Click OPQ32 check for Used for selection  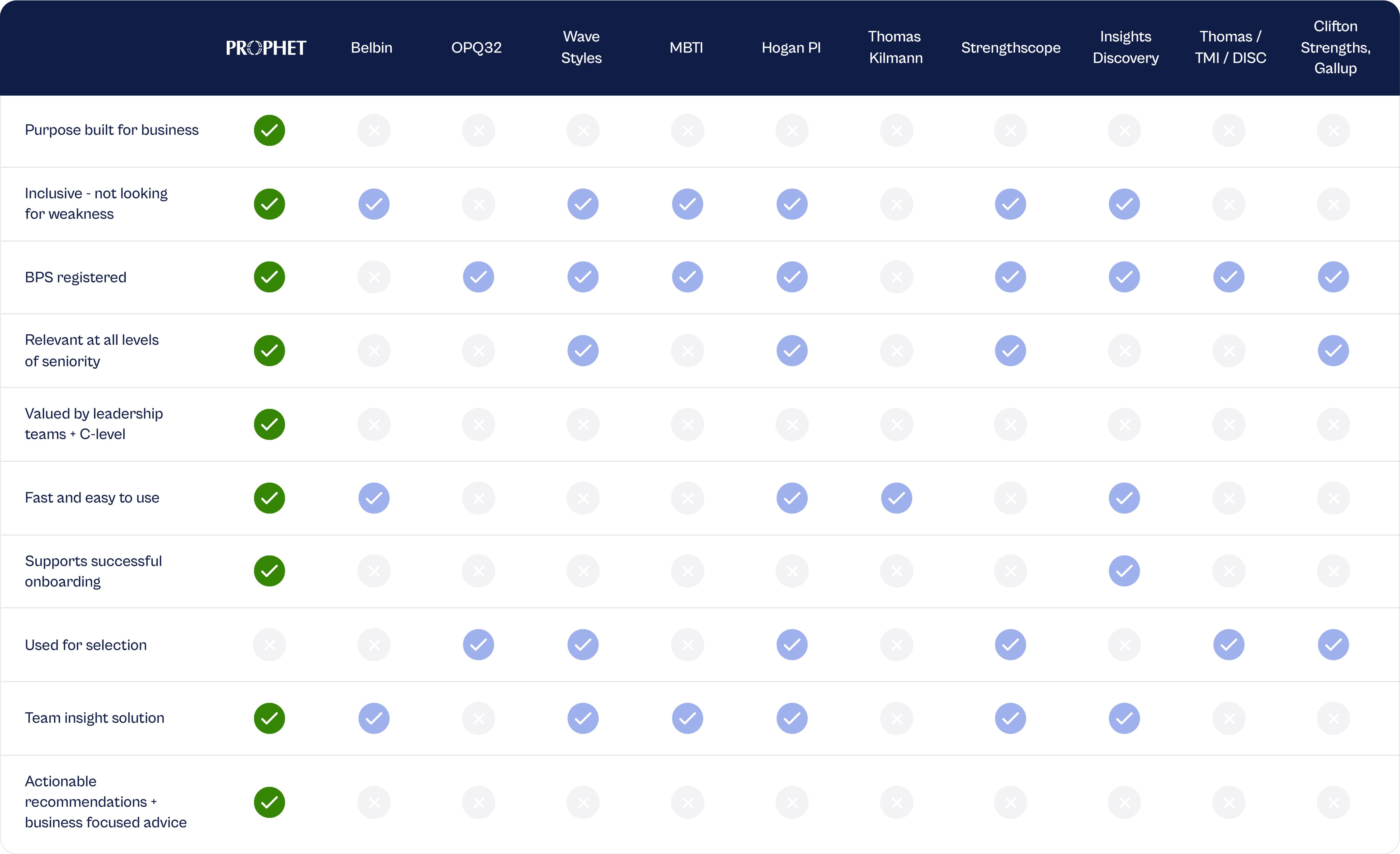tap(478, 645)
